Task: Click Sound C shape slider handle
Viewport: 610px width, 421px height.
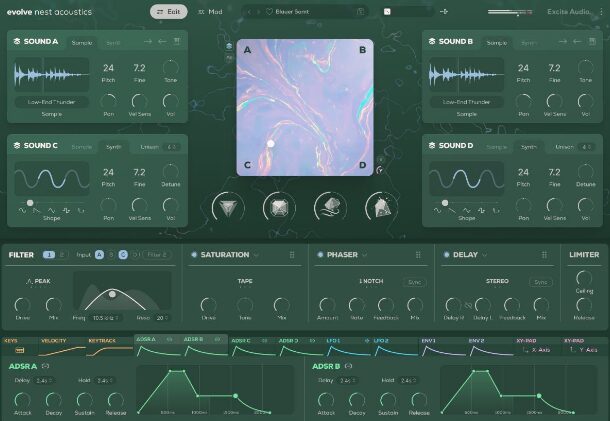Action: [x=30, y=203]
